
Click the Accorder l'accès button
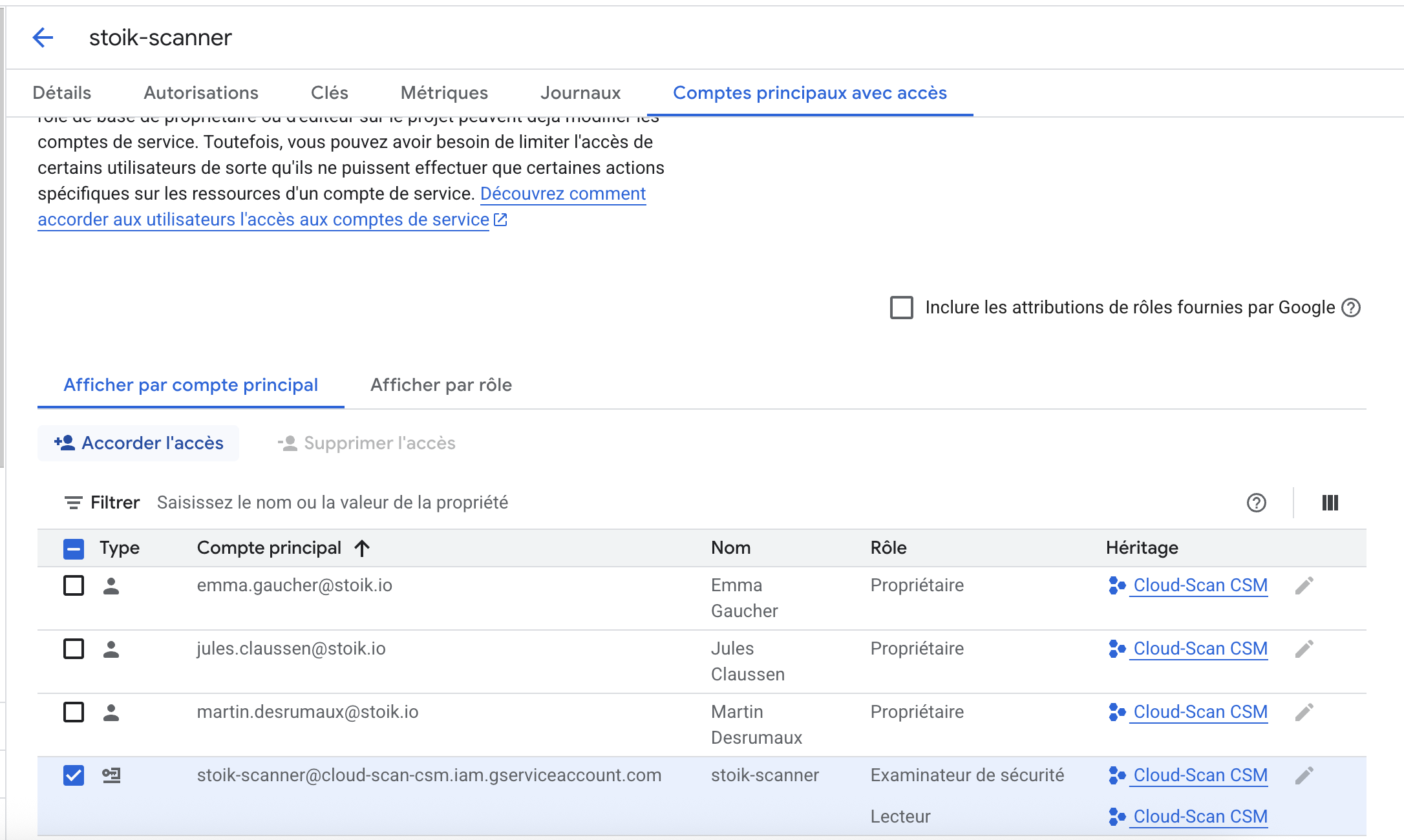(138, 443)
